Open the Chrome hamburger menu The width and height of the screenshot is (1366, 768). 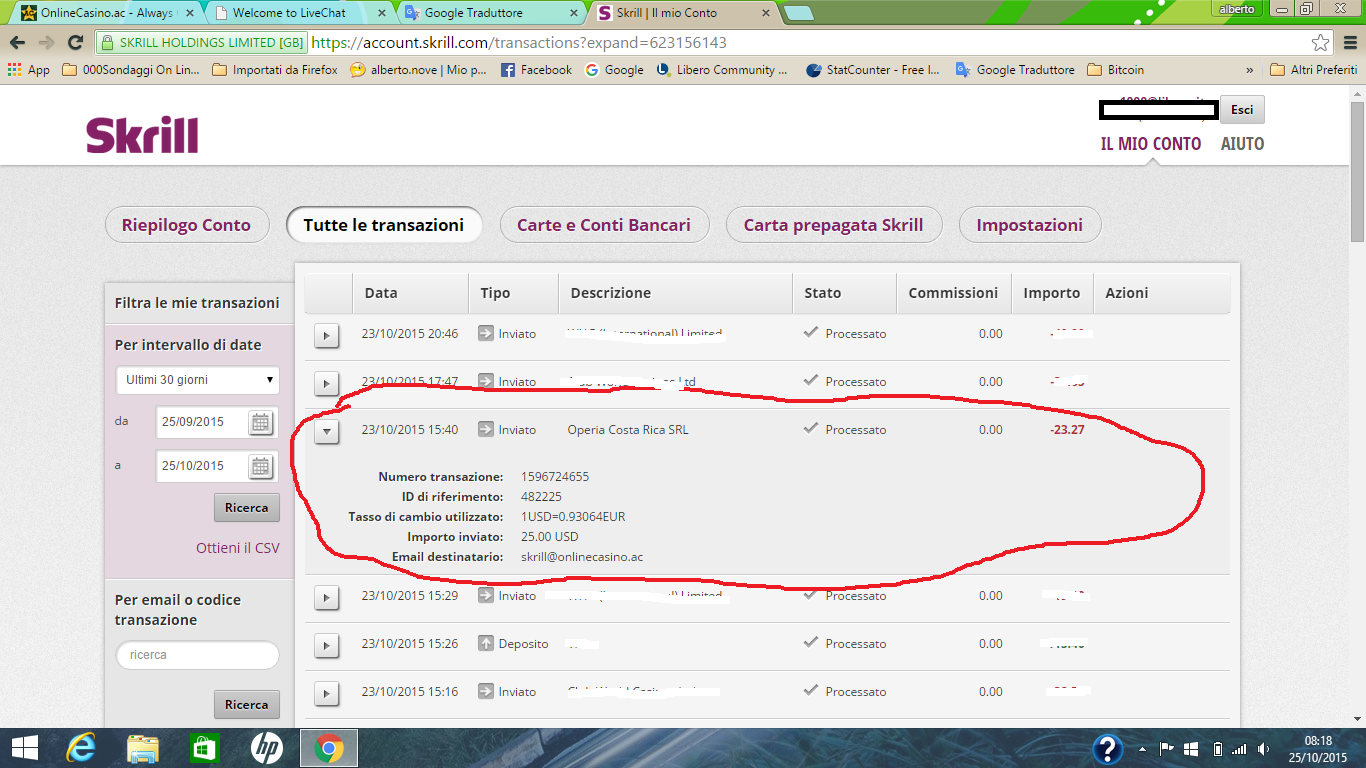(1348, 43)
